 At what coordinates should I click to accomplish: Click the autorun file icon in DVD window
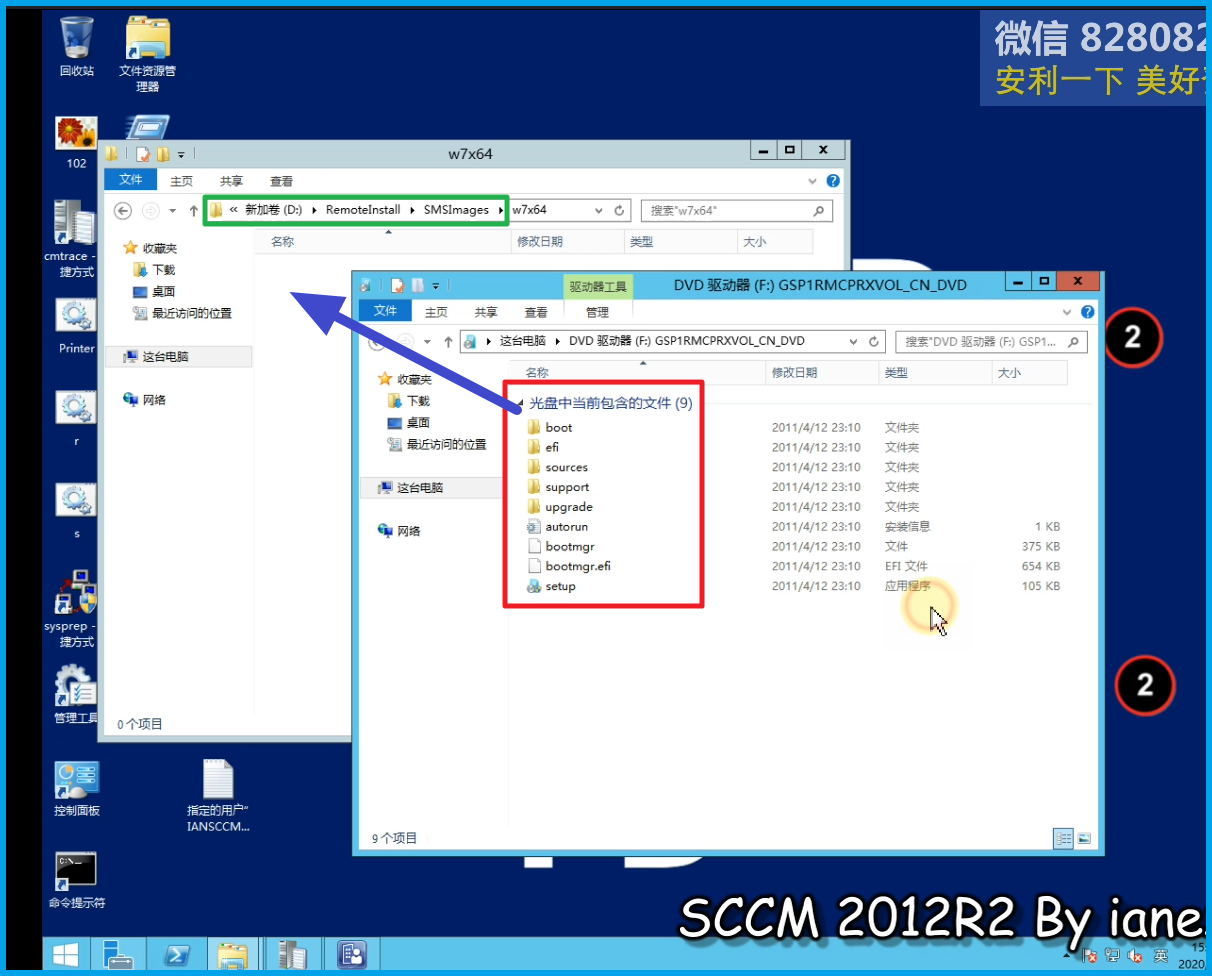coord(534,526)
